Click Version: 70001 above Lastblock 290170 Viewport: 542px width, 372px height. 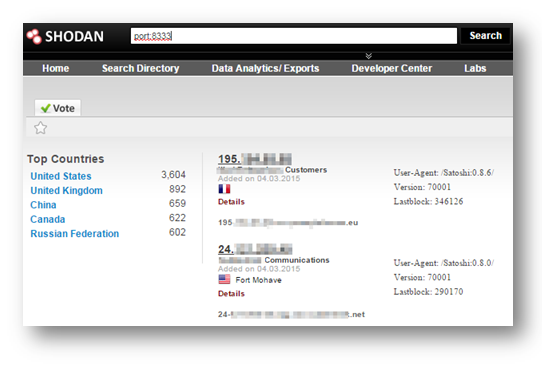[x=422, y=277]
